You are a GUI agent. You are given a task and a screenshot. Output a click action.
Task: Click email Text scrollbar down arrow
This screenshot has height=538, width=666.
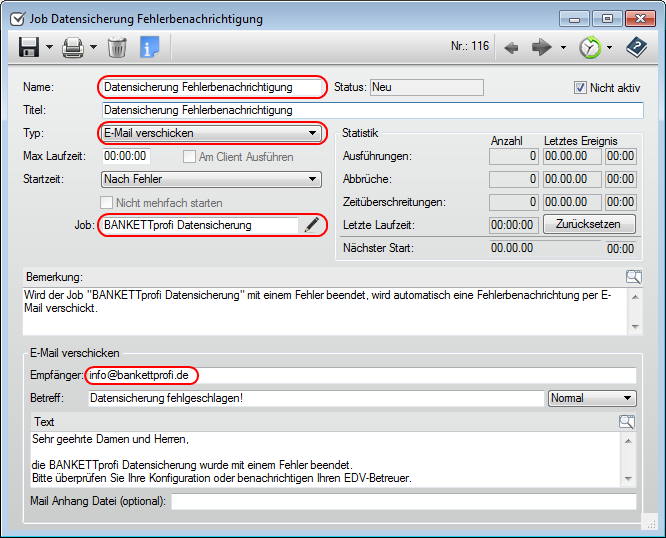pos(628,479)
